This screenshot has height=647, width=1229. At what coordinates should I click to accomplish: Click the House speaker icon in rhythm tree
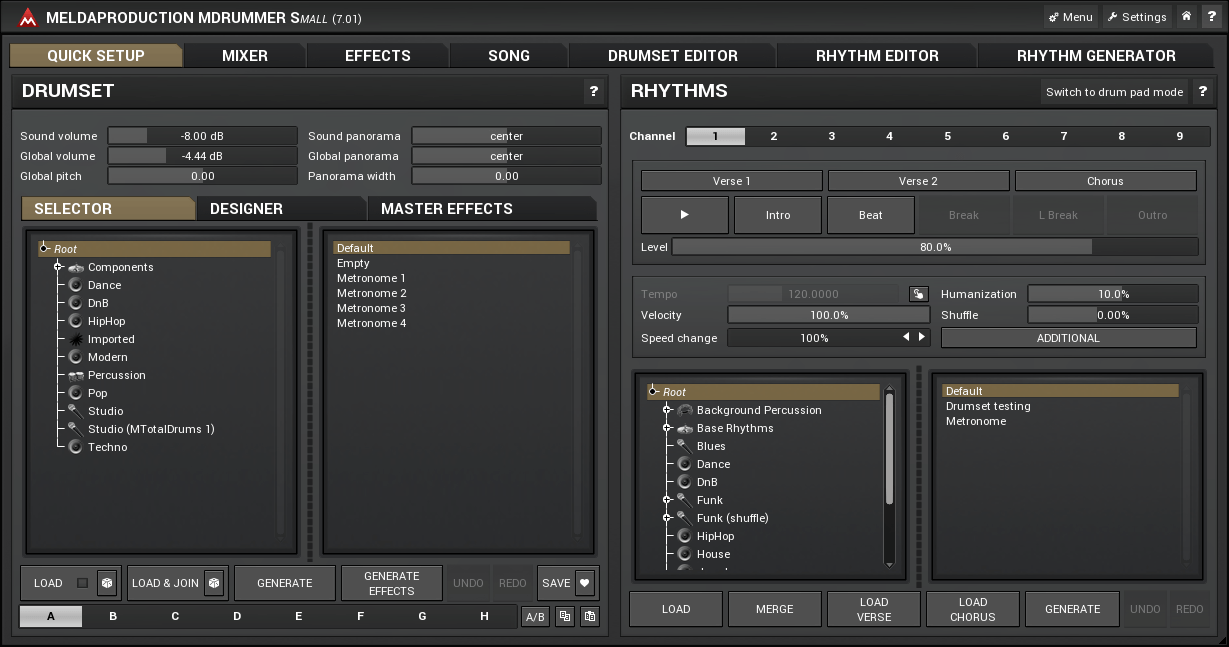pos(685,554)
